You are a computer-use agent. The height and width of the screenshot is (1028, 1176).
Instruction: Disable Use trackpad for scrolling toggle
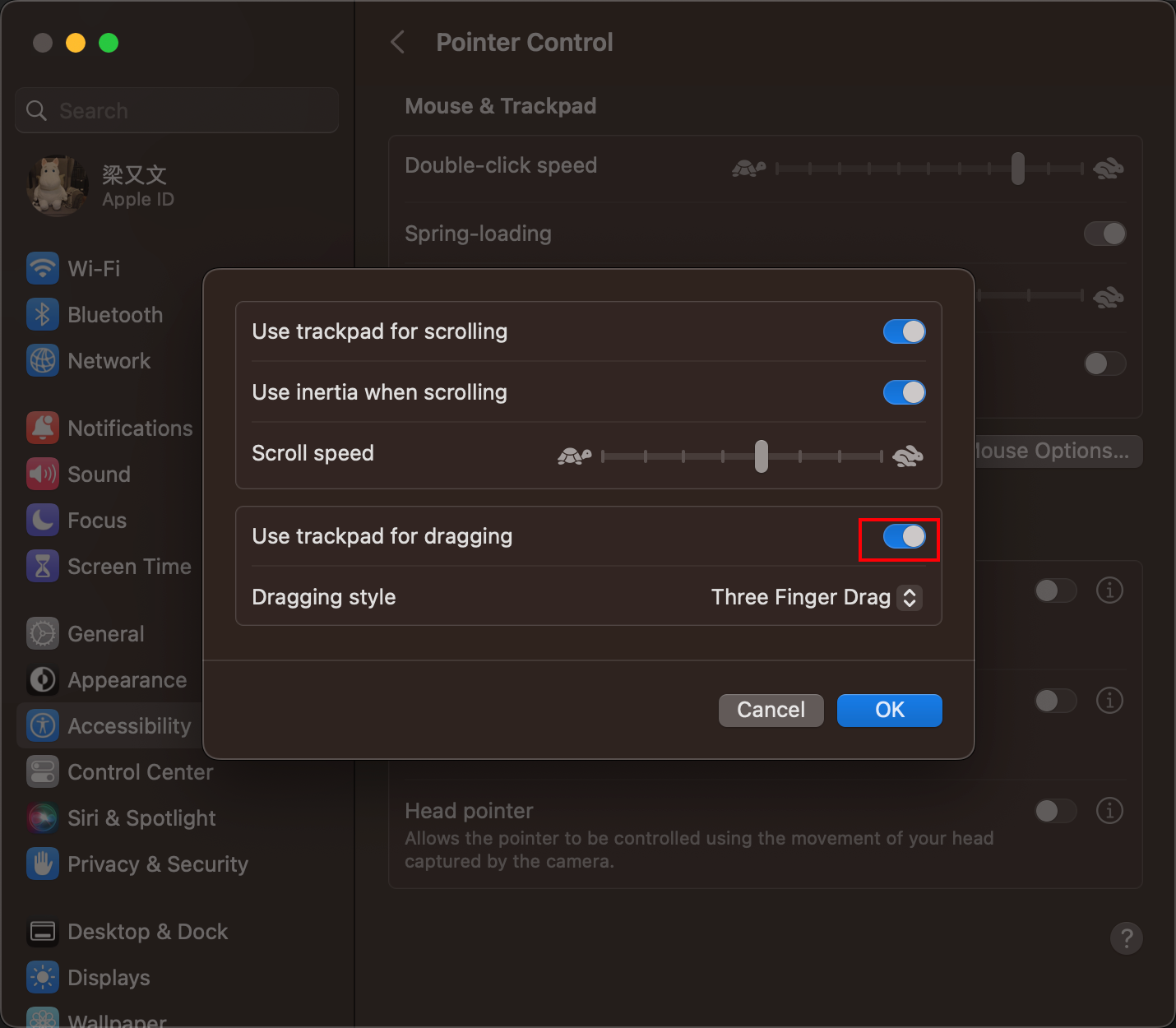905,331
